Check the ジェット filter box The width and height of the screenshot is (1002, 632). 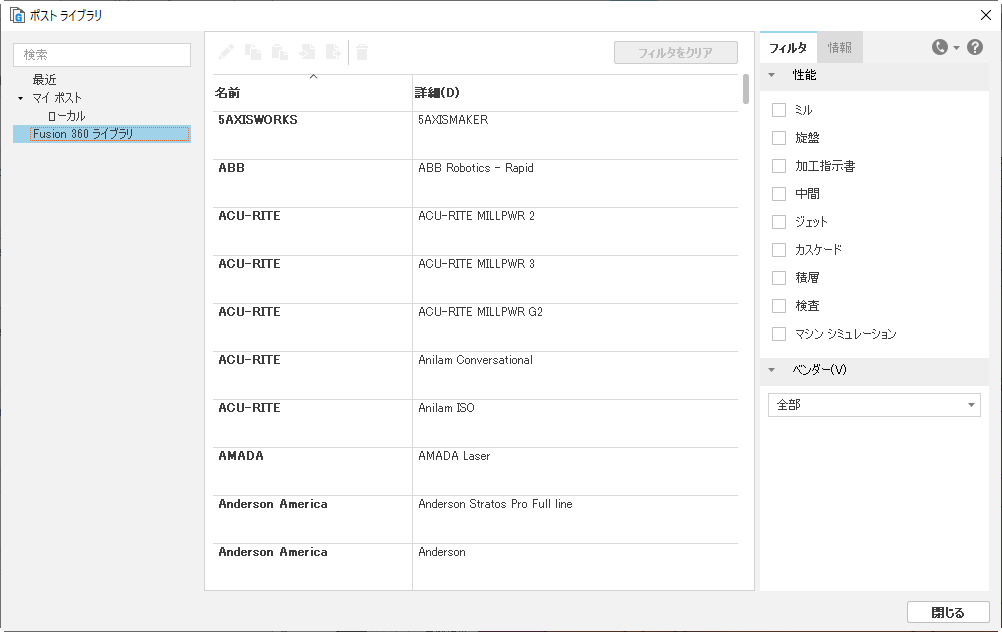point(778,222)
